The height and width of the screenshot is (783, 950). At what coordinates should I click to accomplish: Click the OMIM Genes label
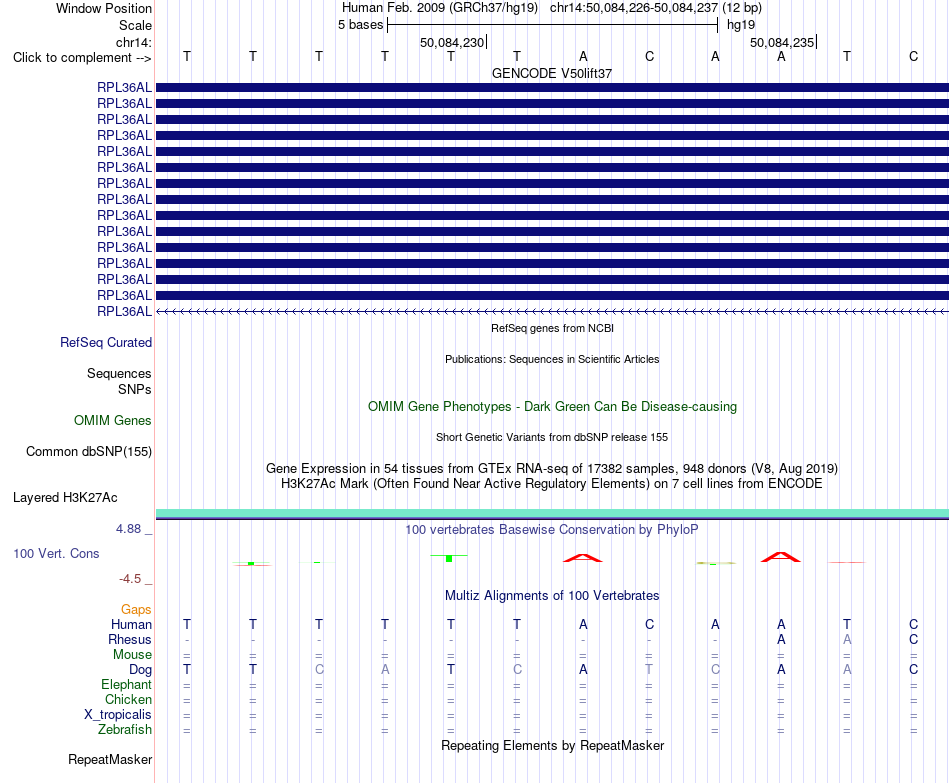click(113, 421)
